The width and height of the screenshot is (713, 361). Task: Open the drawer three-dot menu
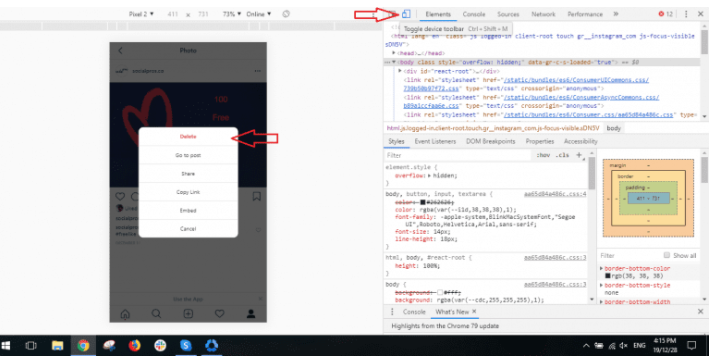pyautogui.click(x=392, y=312)
